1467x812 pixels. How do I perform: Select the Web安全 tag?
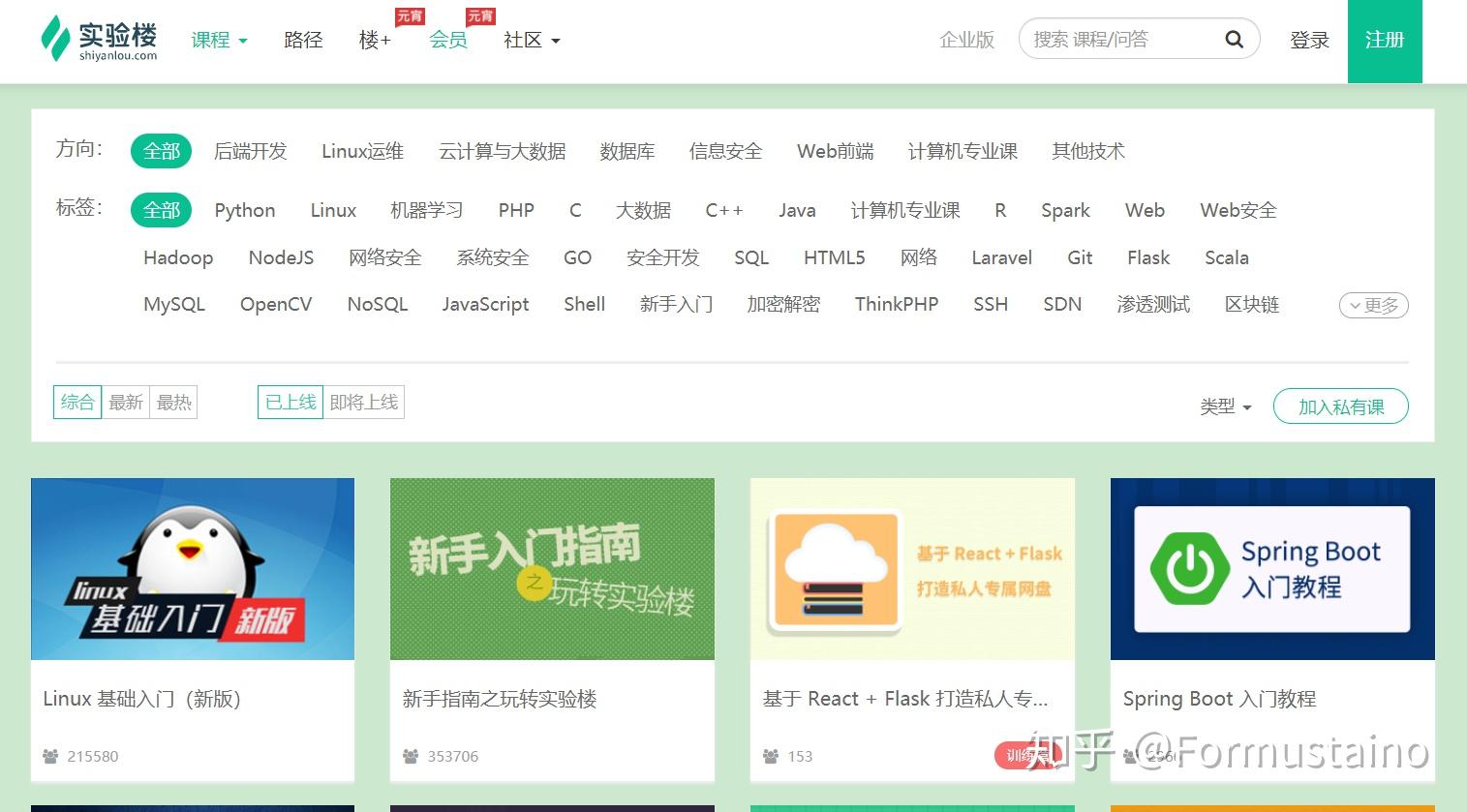coord(1238,210)
